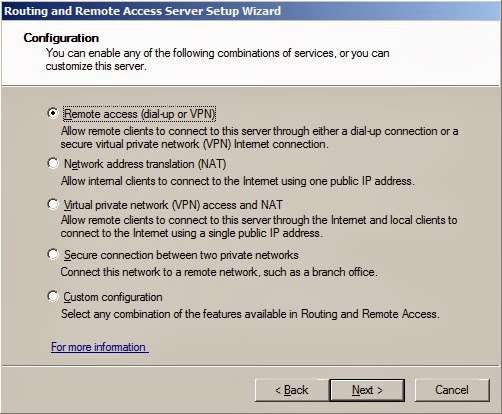Click the 'Network address translation (NAT)' label text
The width and height of the screenshot is (502, 414).
coord(145,164)
